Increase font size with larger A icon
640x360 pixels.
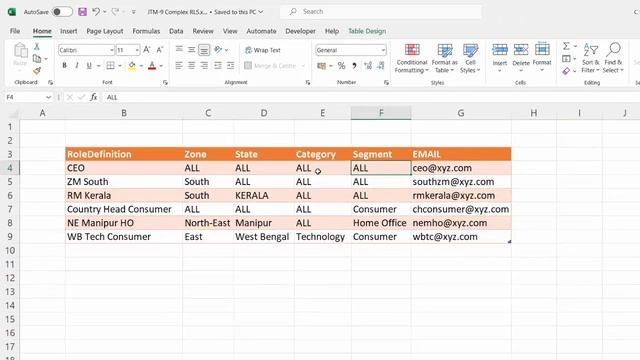coord(147,50)
